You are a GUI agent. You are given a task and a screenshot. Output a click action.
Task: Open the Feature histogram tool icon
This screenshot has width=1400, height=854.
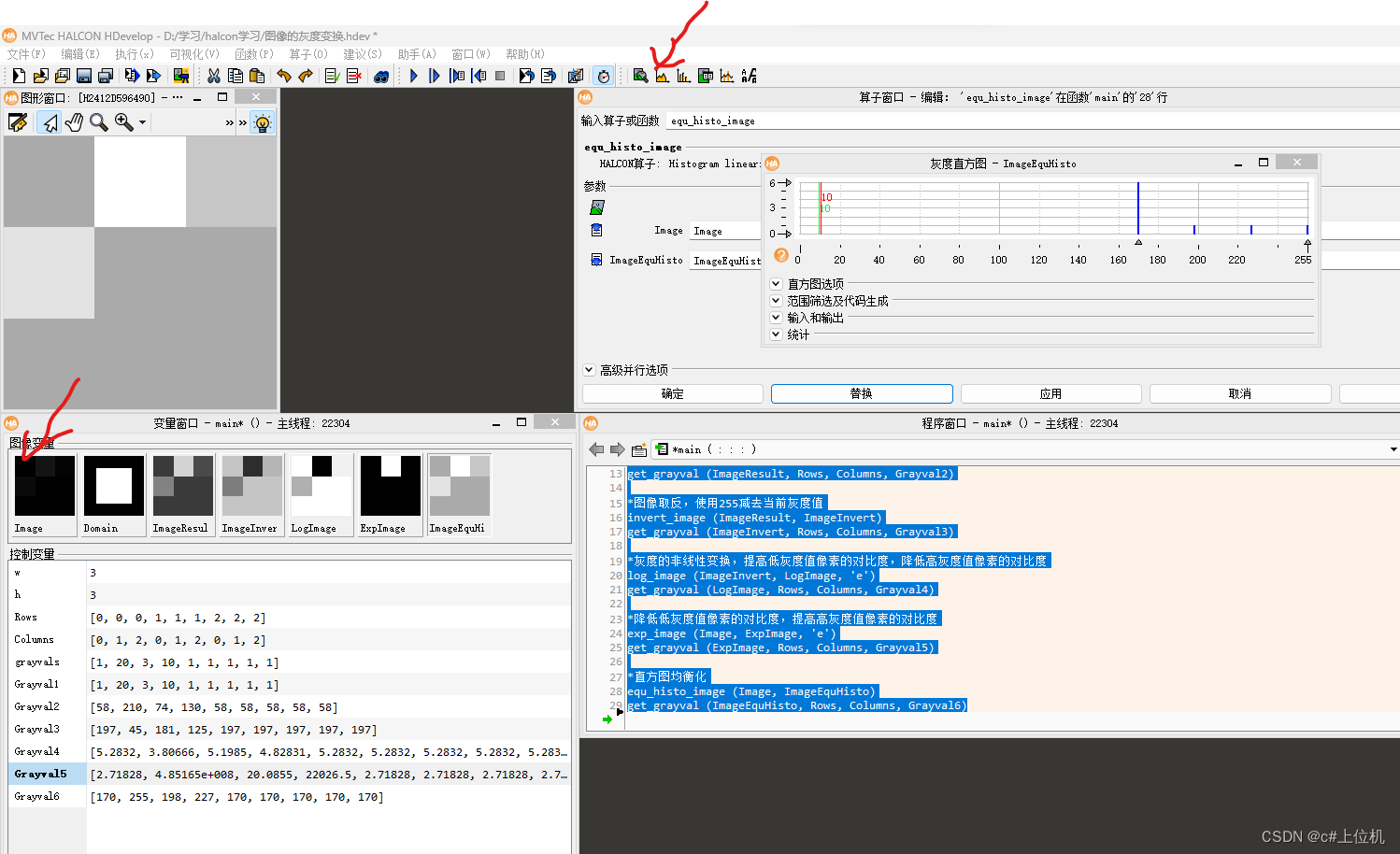[683, 76]
